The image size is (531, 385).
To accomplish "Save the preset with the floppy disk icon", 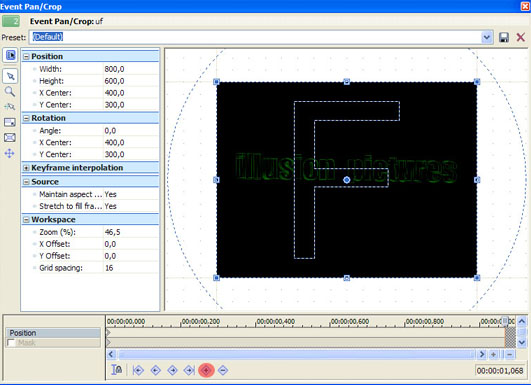I will 504,37.
